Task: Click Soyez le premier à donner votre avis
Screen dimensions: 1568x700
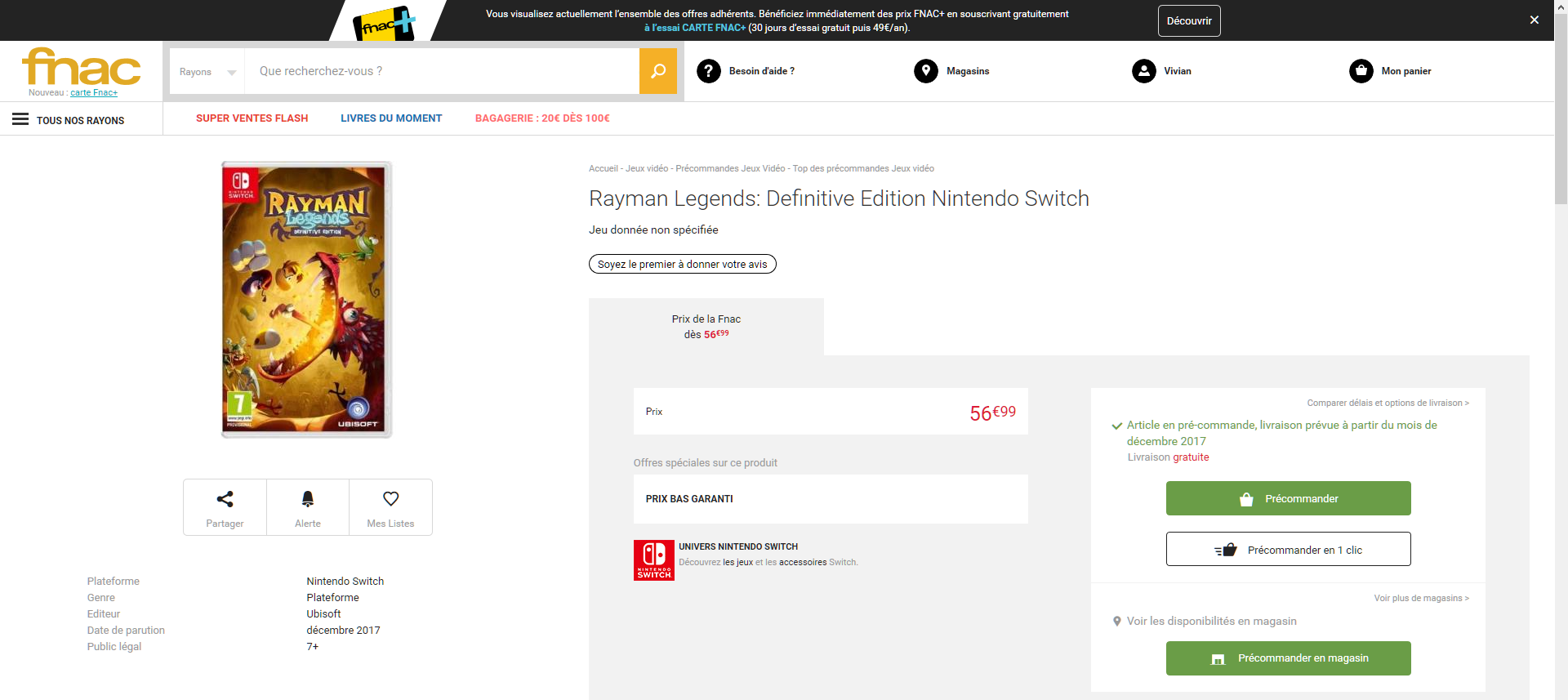Action: click(x=683, y=264)
